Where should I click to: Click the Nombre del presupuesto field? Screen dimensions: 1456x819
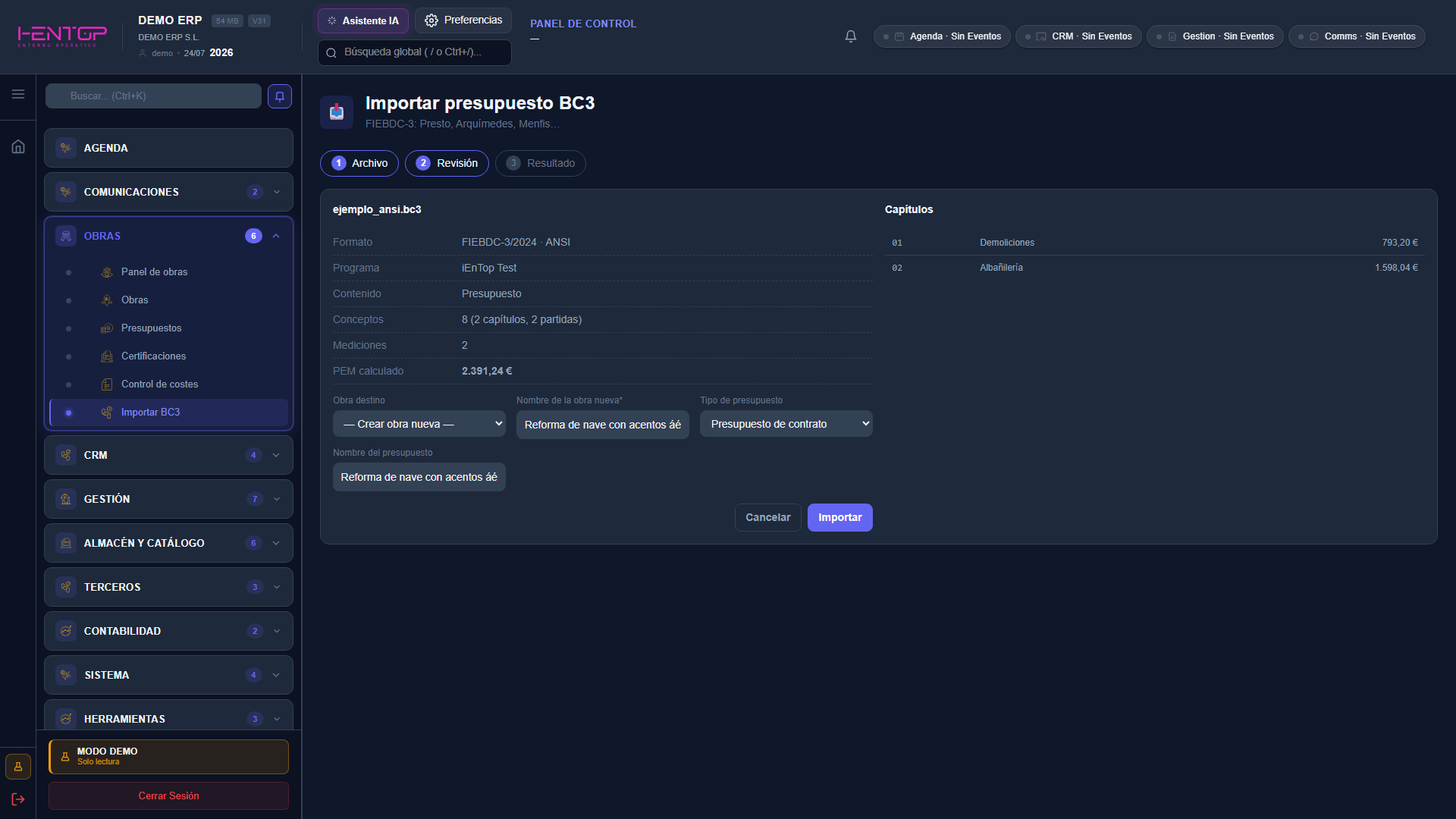(x=419, y=477)
